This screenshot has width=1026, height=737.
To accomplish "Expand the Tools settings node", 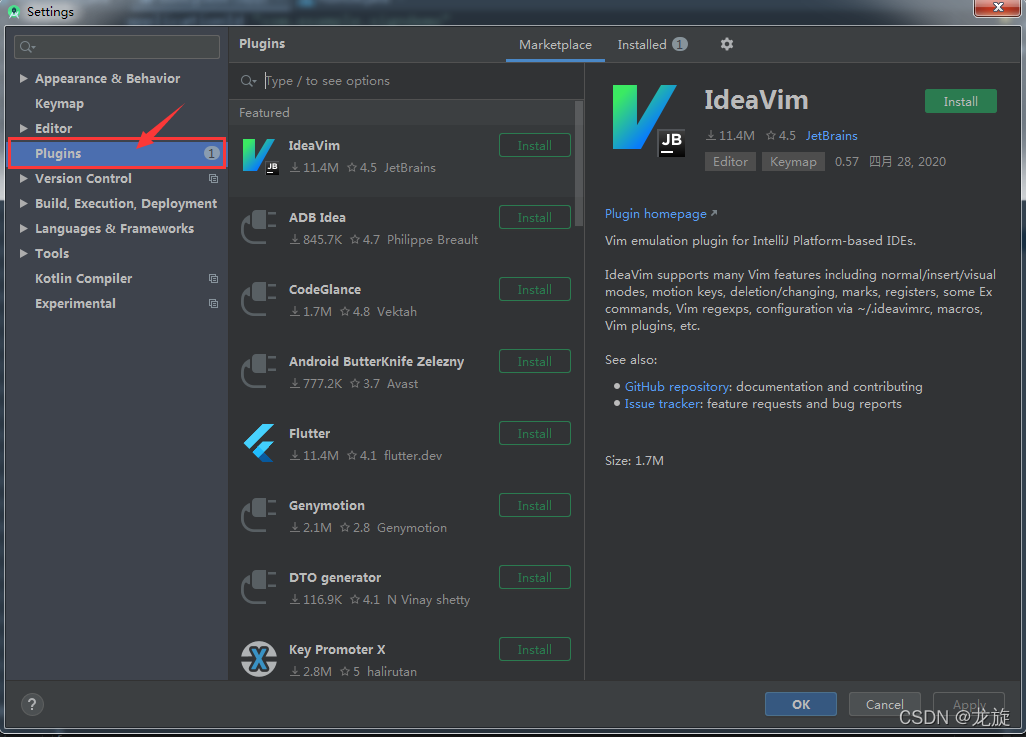I will tap(24, 253).
